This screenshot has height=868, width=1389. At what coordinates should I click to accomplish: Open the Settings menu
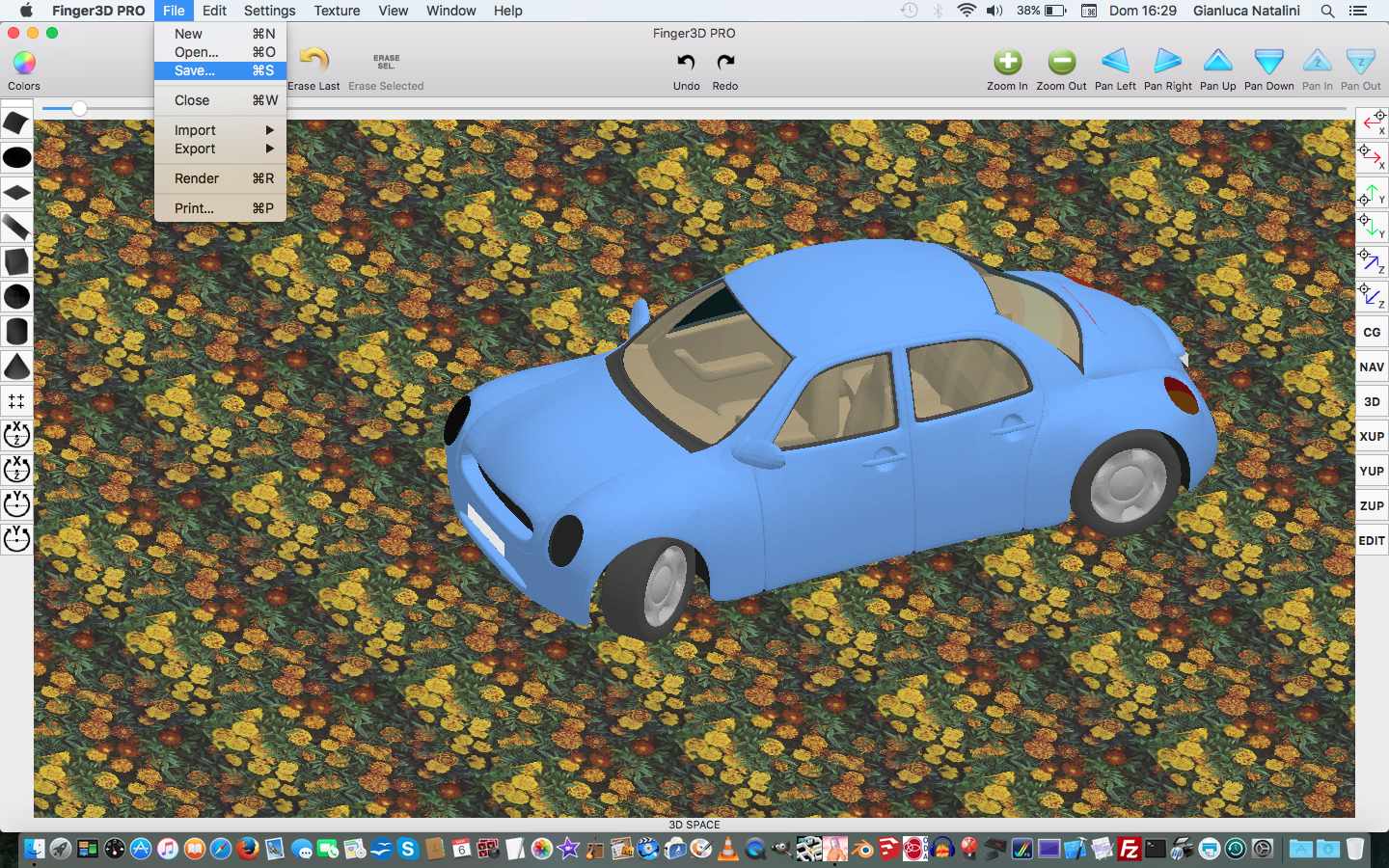tap(269, 11)
